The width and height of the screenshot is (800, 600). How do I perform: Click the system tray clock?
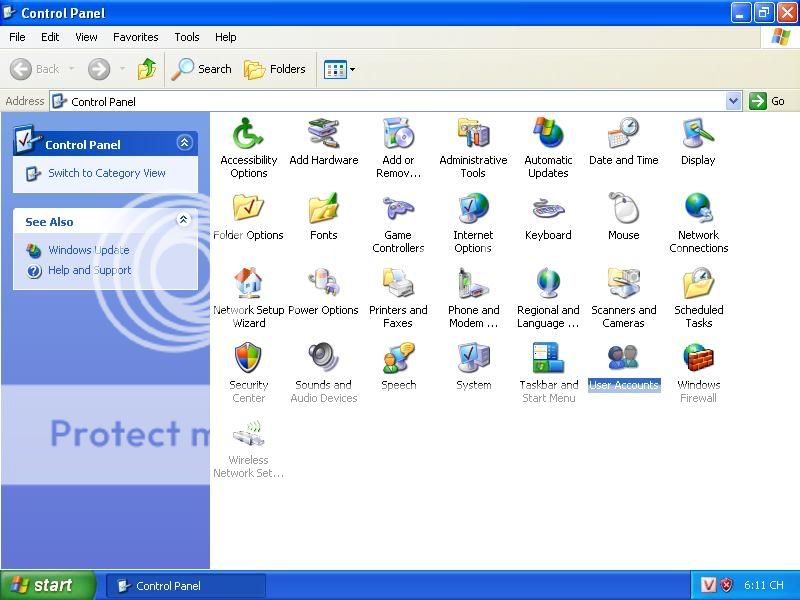click(764, 585)
